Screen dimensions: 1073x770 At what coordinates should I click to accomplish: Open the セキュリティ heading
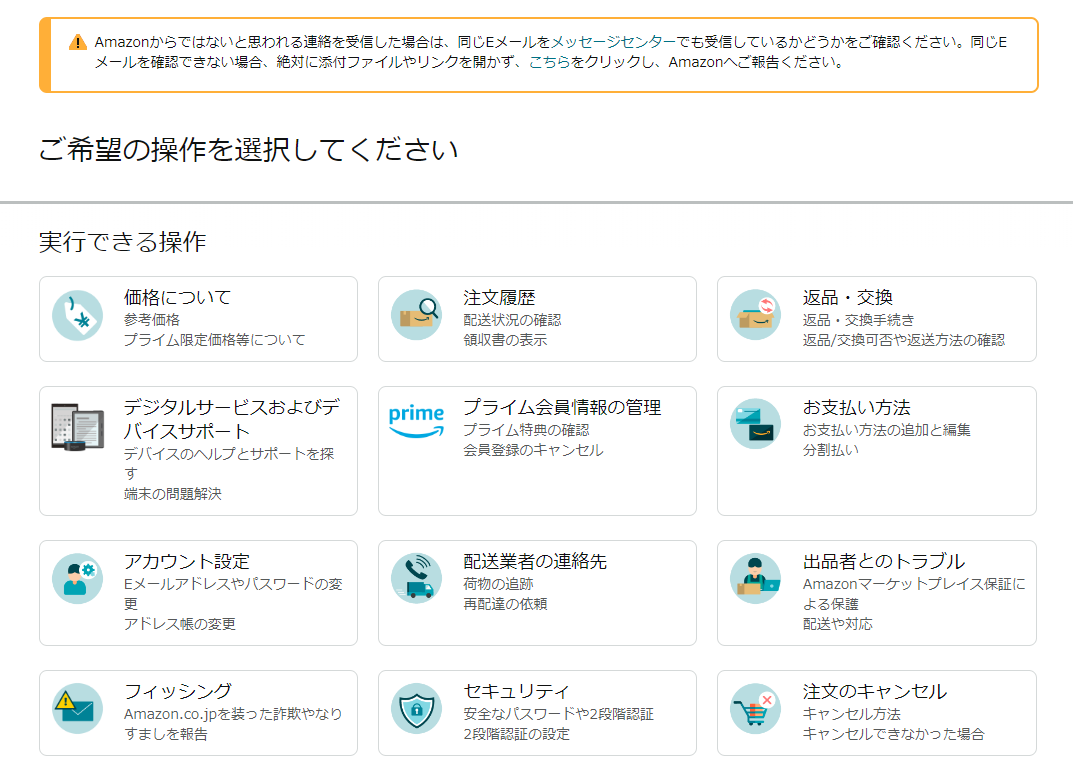[517, 691]
